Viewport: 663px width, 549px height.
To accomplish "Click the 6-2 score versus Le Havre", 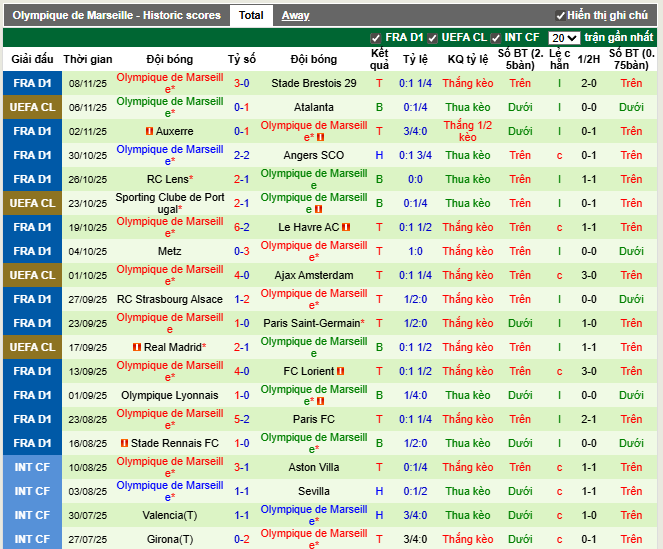I will click(241, 228).
